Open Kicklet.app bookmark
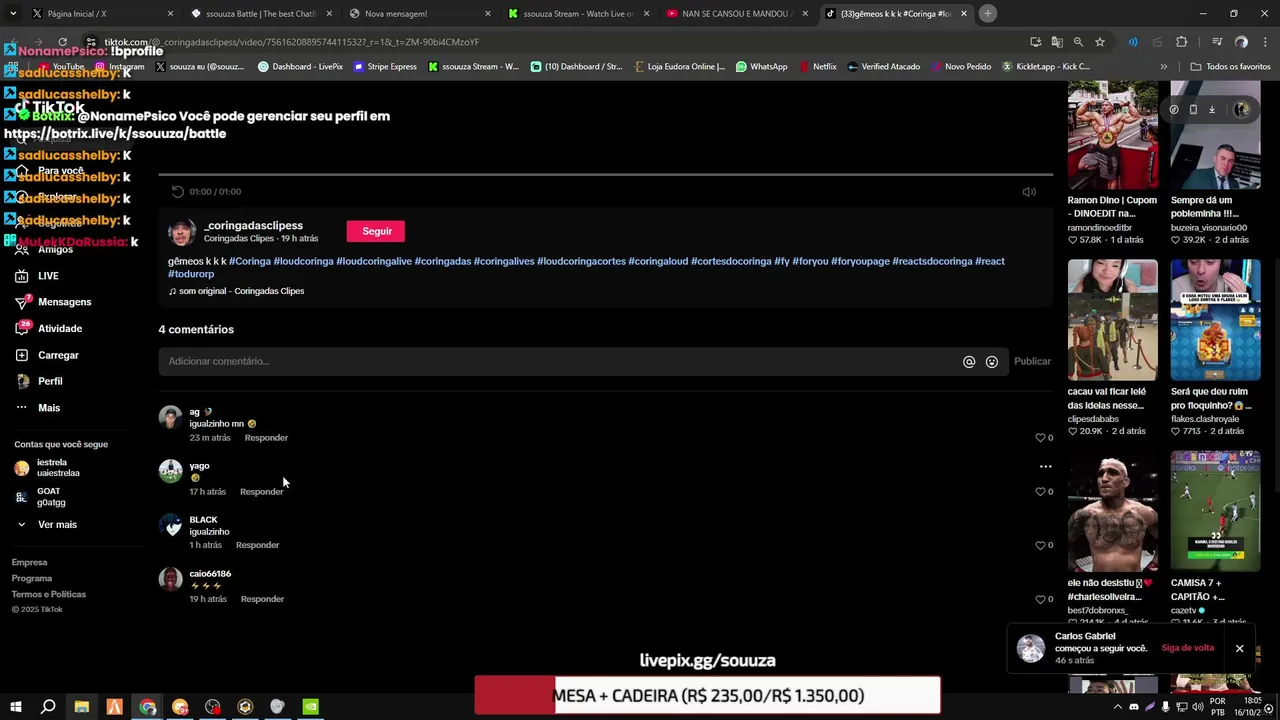 click(x=1045, y=67)
